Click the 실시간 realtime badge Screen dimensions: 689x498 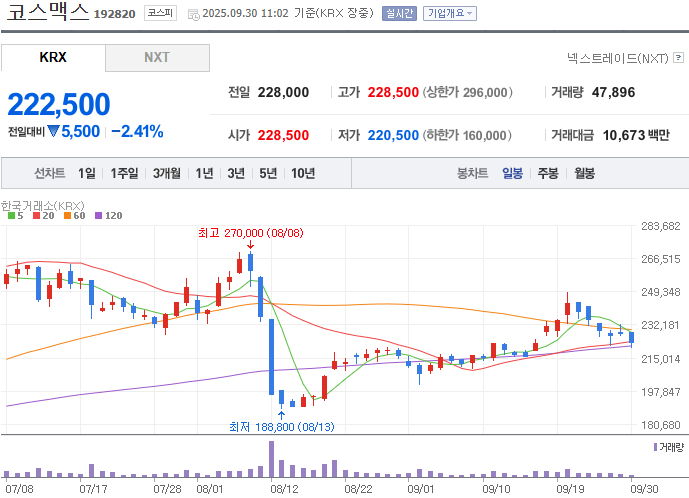click(399, 14)
